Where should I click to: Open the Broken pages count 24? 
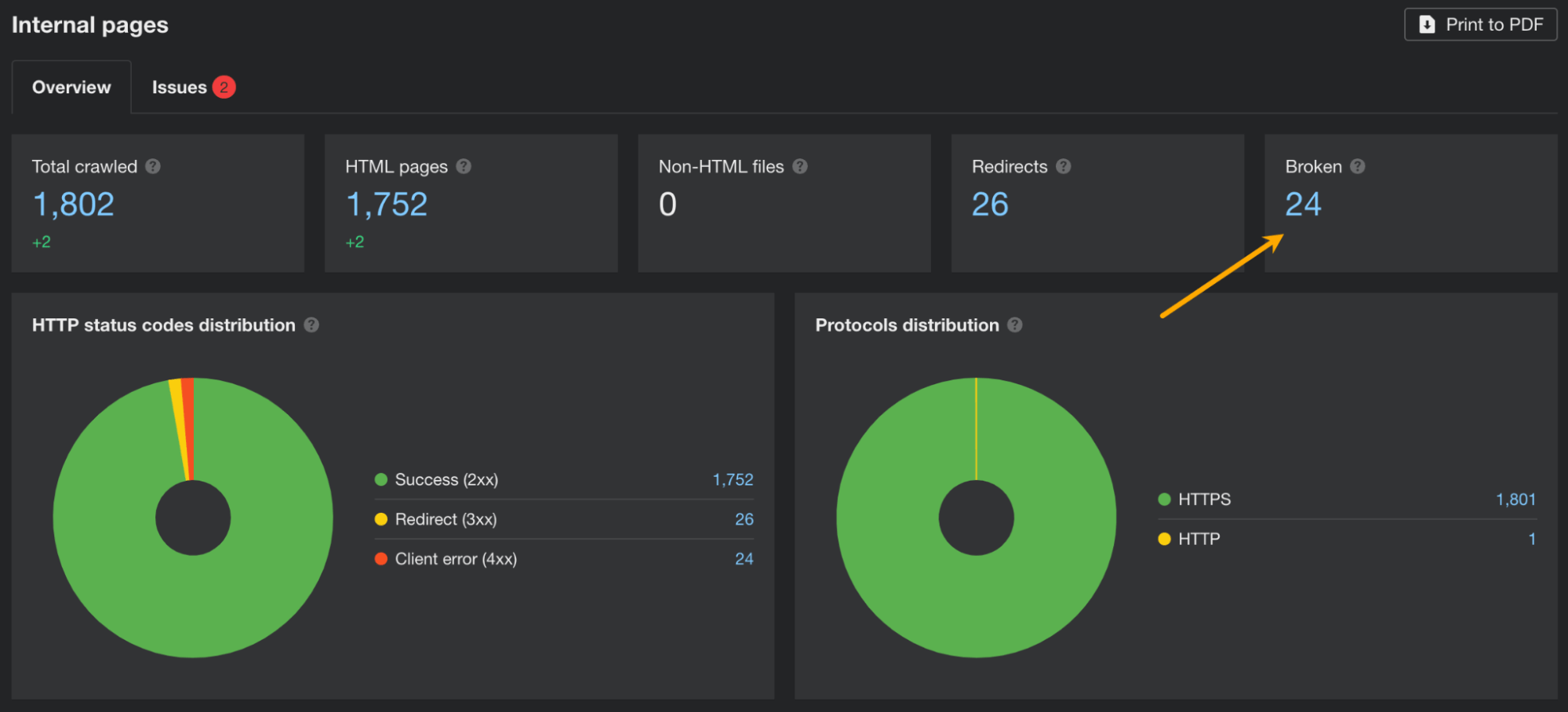(x=1303, y=204)
